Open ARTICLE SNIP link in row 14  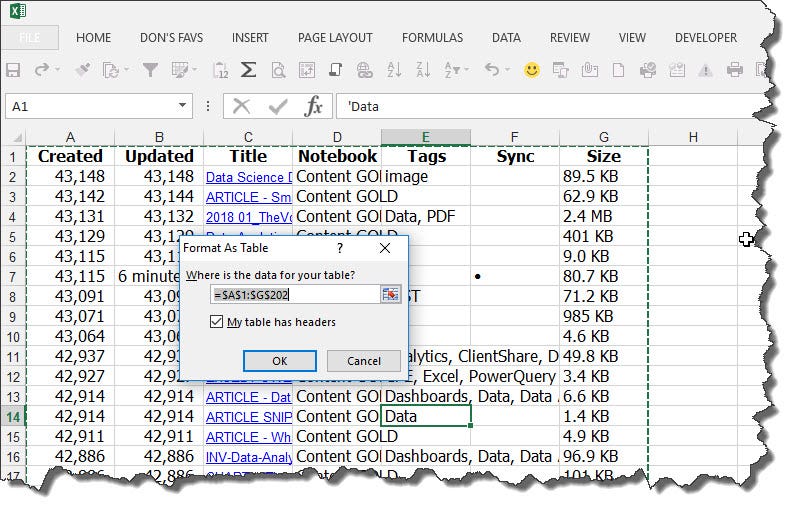tap(249, 417)
